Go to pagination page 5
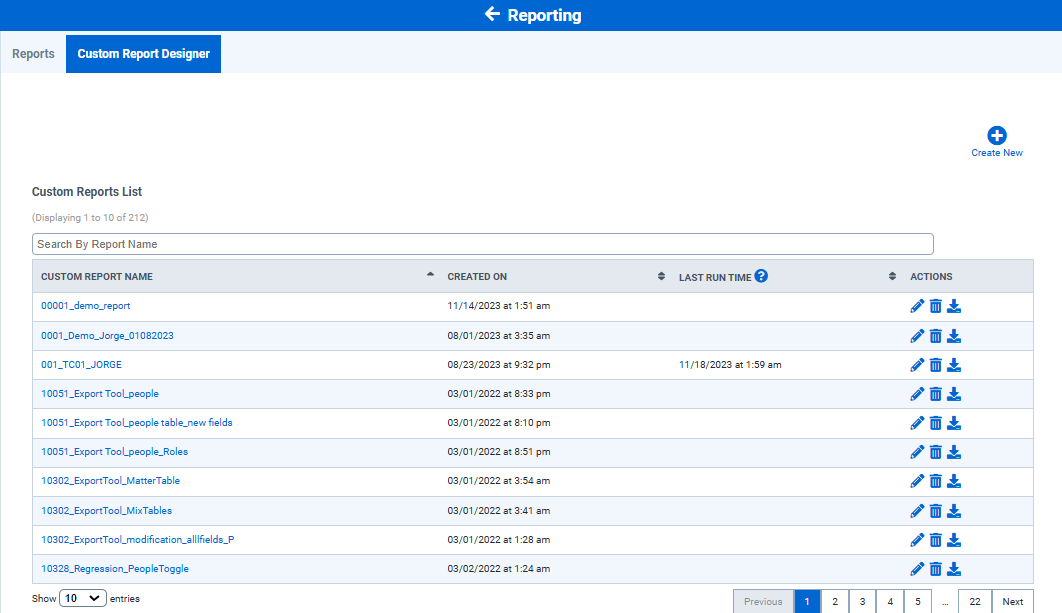Screen dimensions: 1062x613 tap(918, 601)
